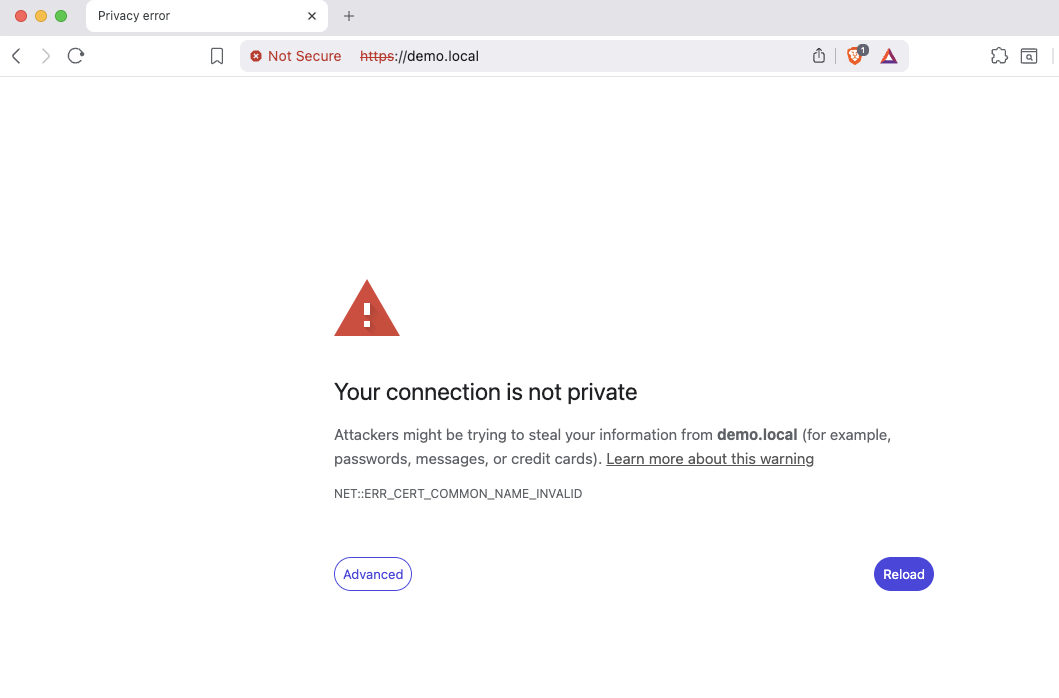Select the Not Secure indicator
Screen dimensions: 1059x698
coord(294,56)
